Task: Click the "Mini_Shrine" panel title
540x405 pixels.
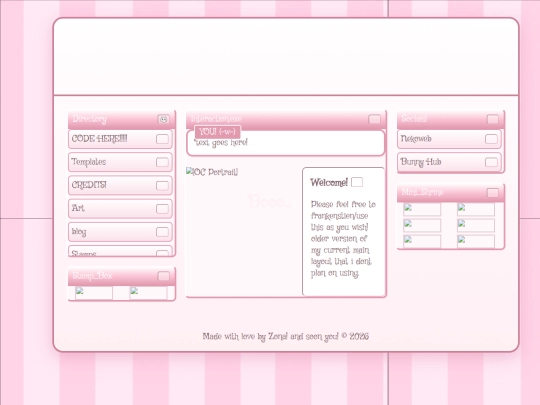Action: tap(422, 192)
